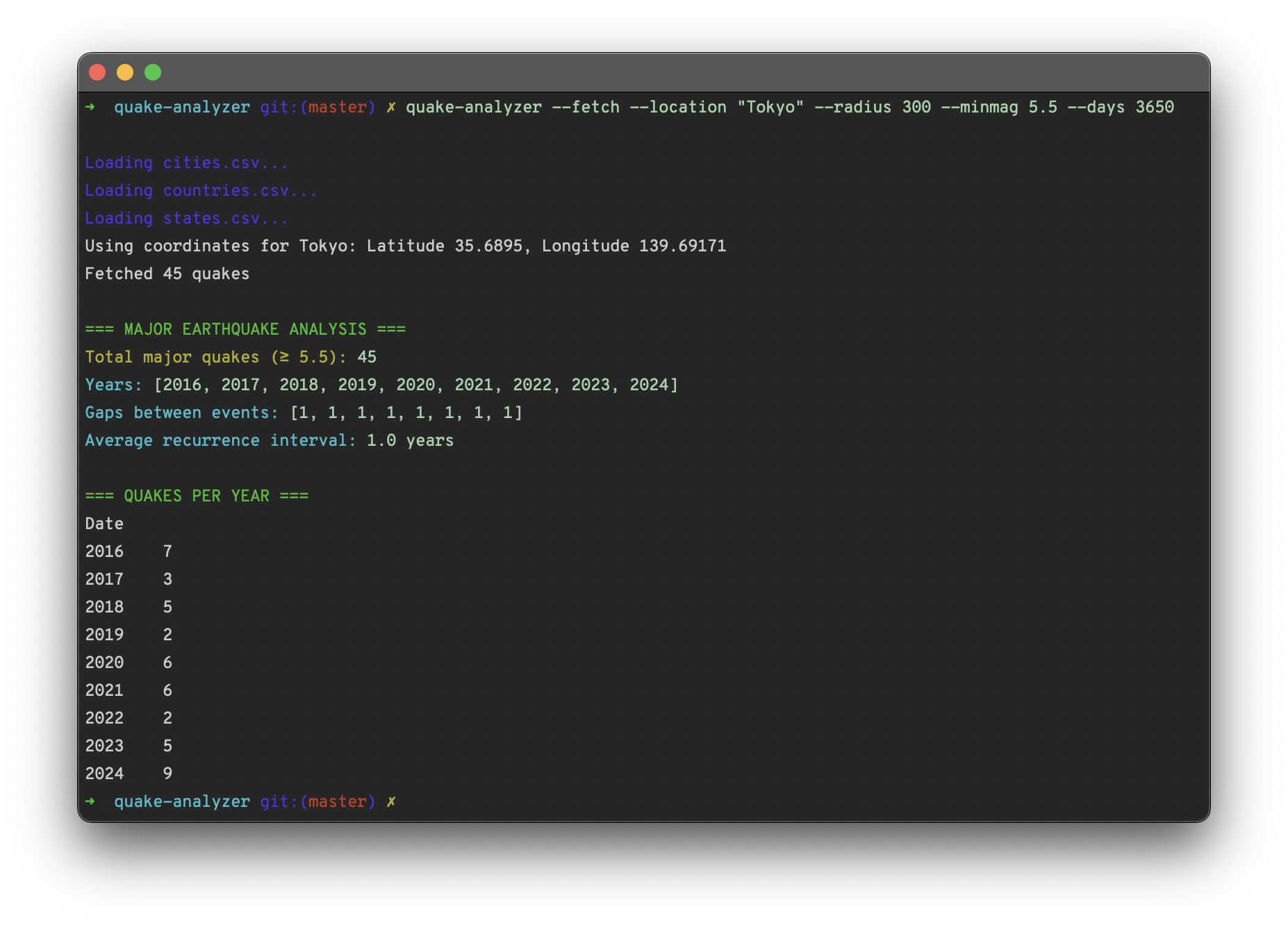Click the --fetch flag in the command
This screenshot has height=925, width=1288.
(x=591, y=107)
